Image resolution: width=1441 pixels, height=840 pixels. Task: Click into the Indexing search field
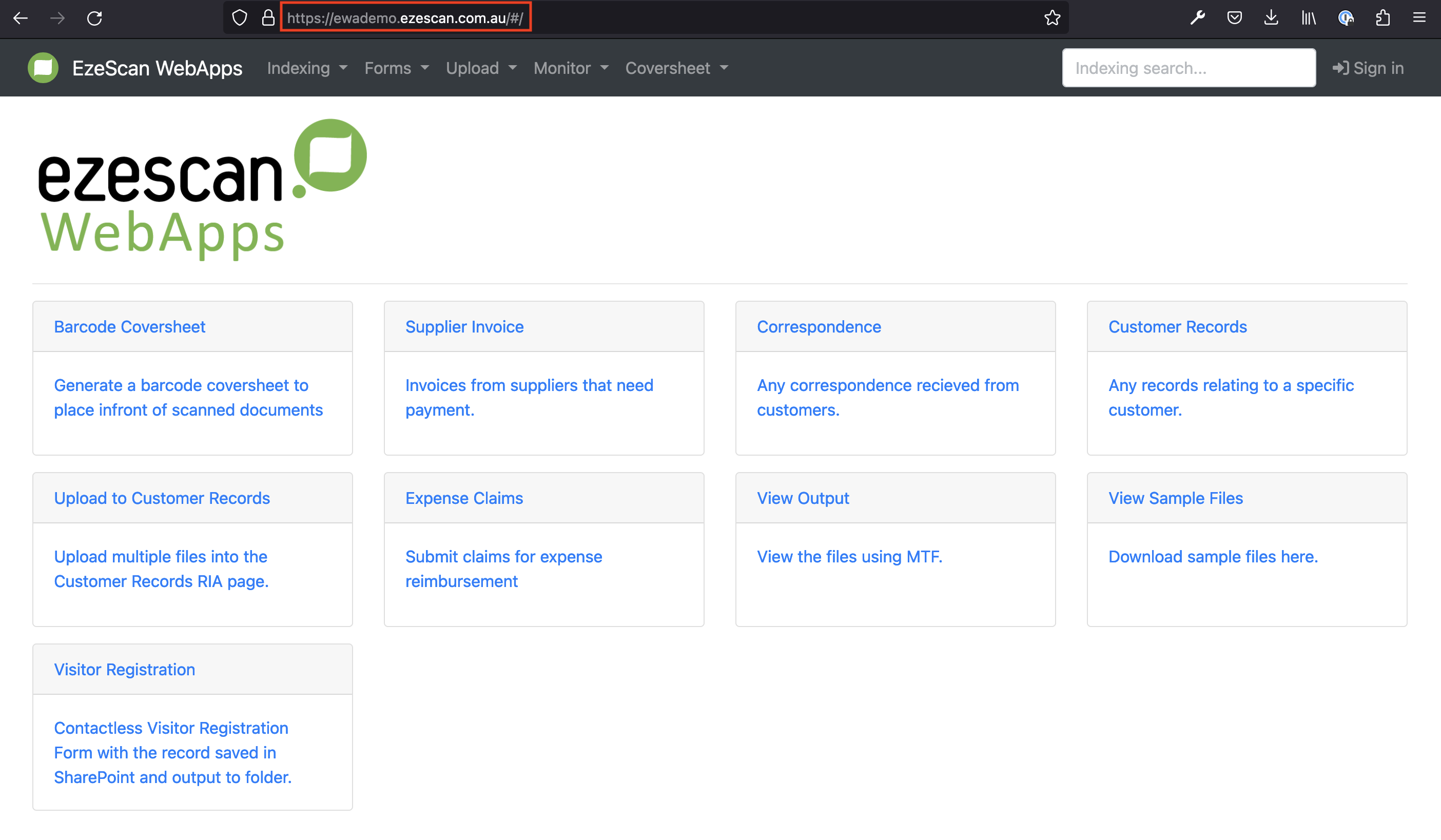[x=1188, y=68]
